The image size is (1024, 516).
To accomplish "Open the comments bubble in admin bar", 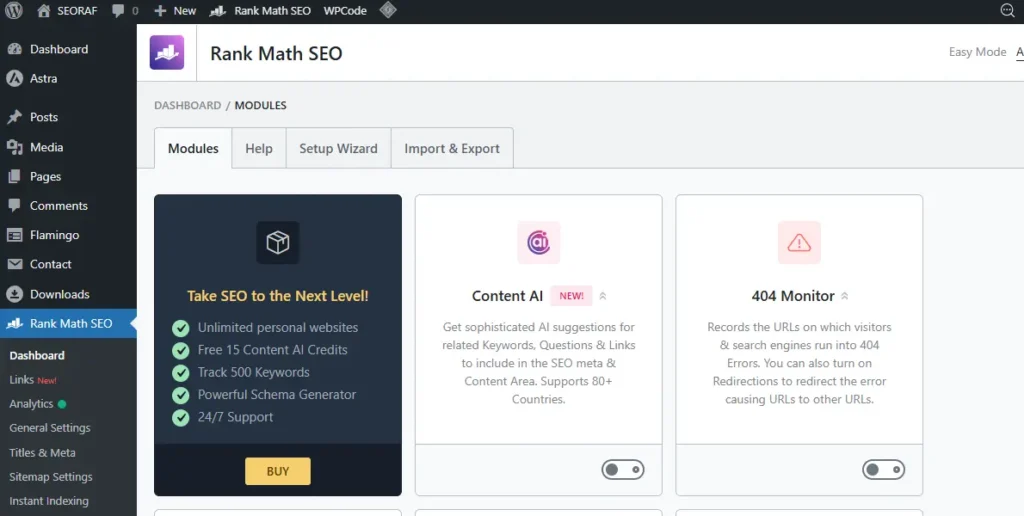I will [125, 10].
